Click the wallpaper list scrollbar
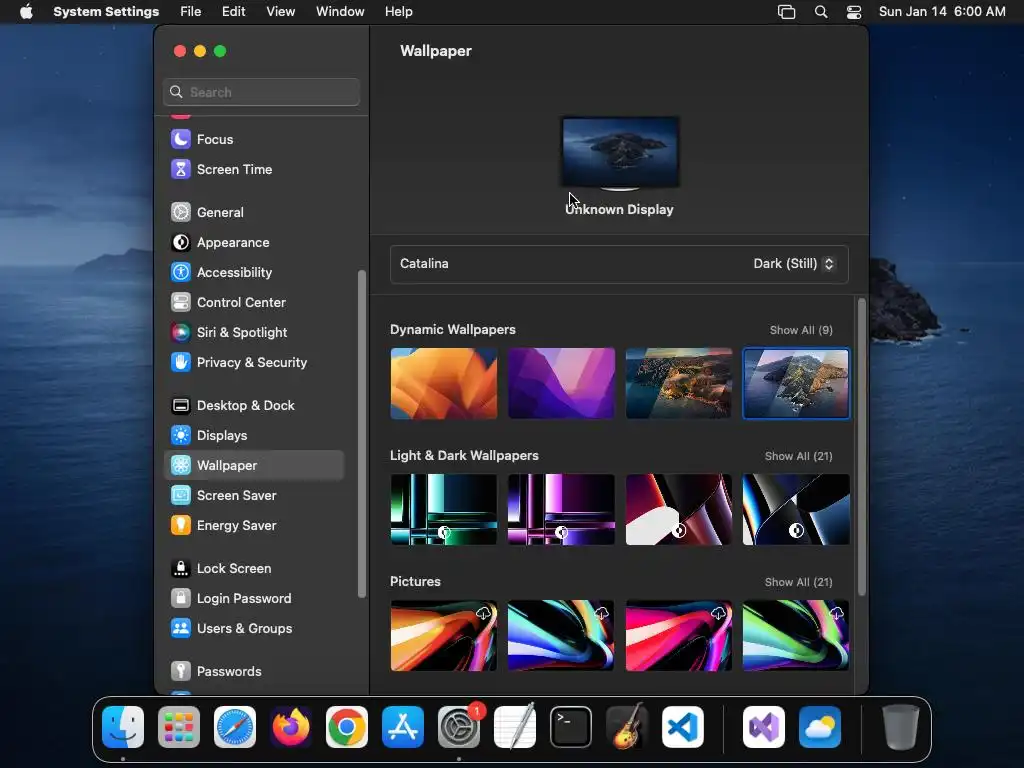Image resolution: width=1024 pixels, height=768 pixels. tap(862, 447)
